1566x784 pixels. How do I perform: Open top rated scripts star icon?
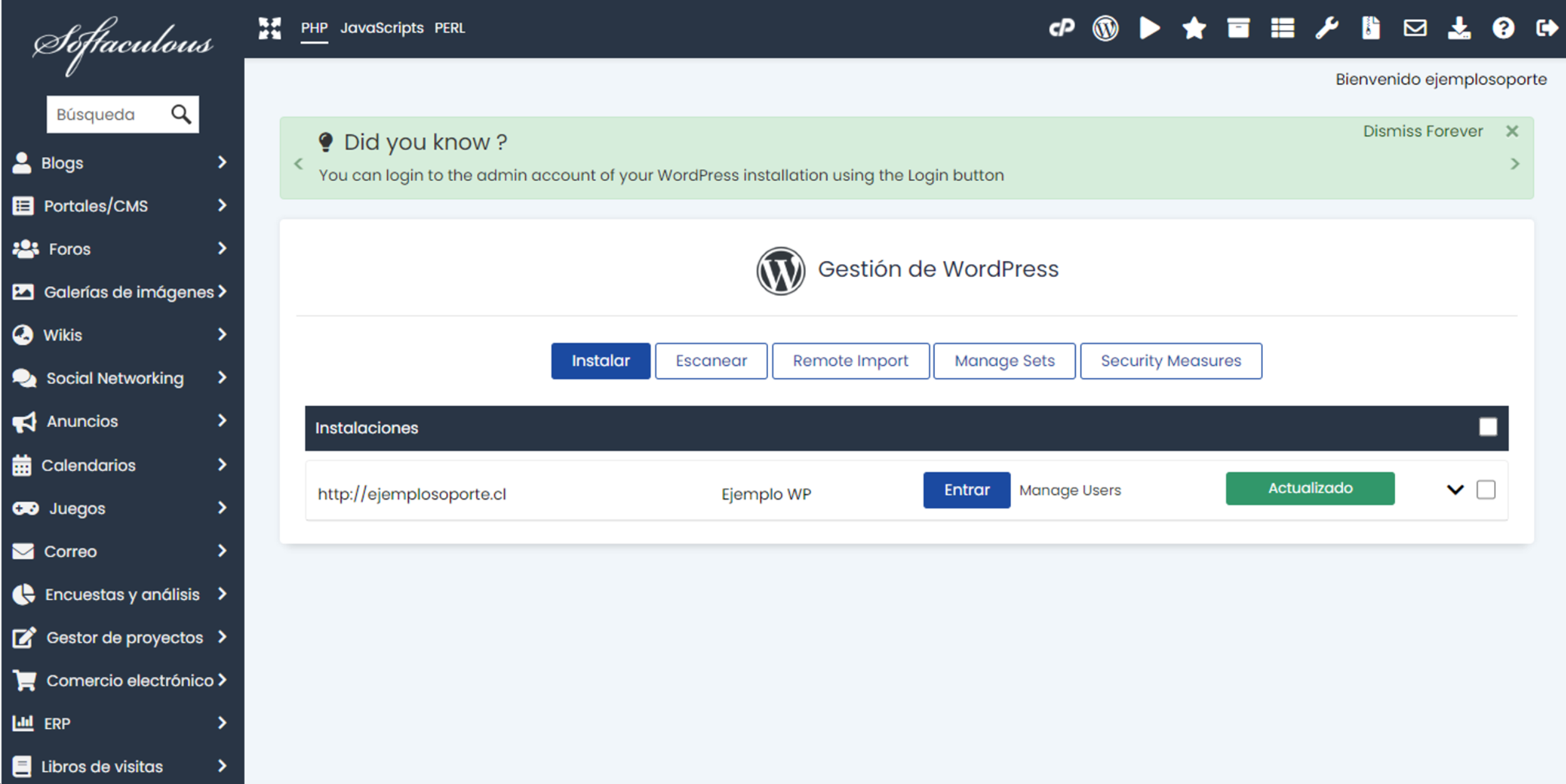pos(1194,28)
